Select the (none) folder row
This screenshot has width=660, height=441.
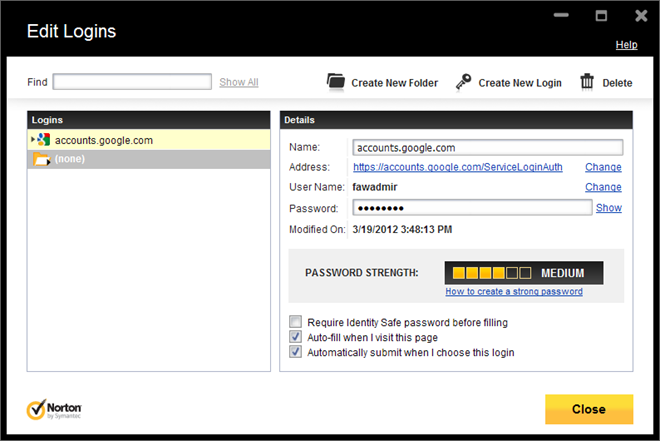(149, 159)
